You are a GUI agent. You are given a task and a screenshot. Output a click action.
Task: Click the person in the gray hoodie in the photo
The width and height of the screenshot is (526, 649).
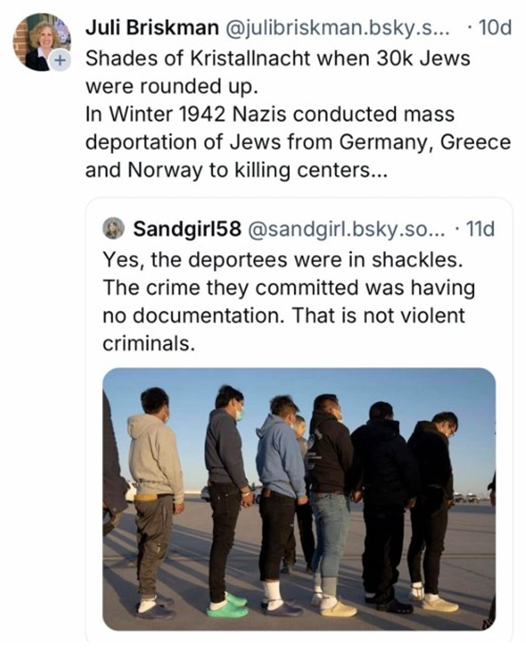coord(155,502)
